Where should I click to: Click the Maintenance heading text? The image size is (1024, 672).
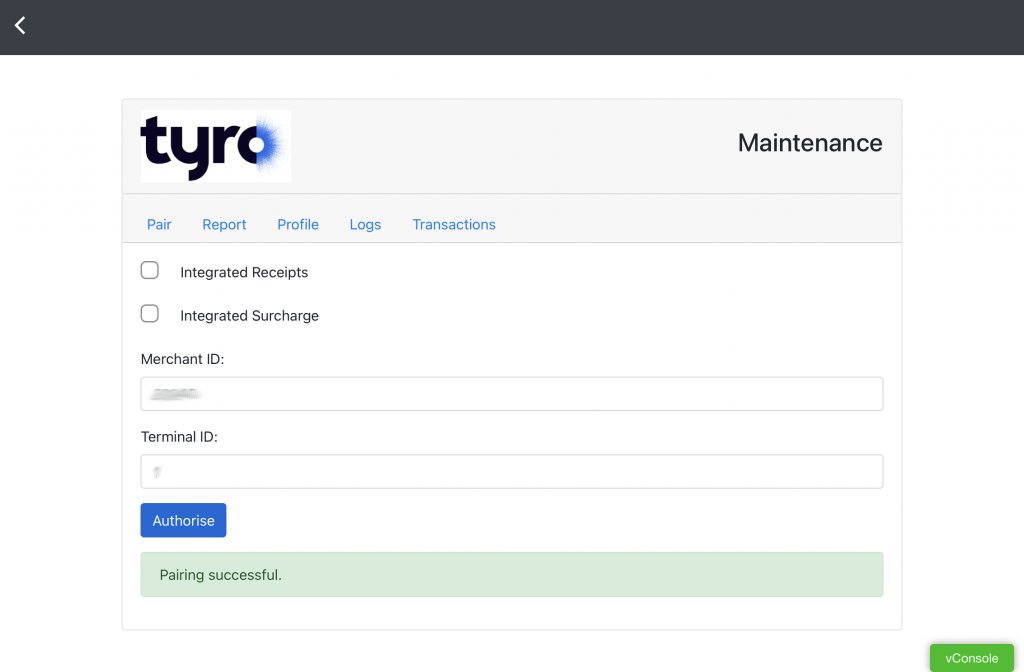[810, 143]
